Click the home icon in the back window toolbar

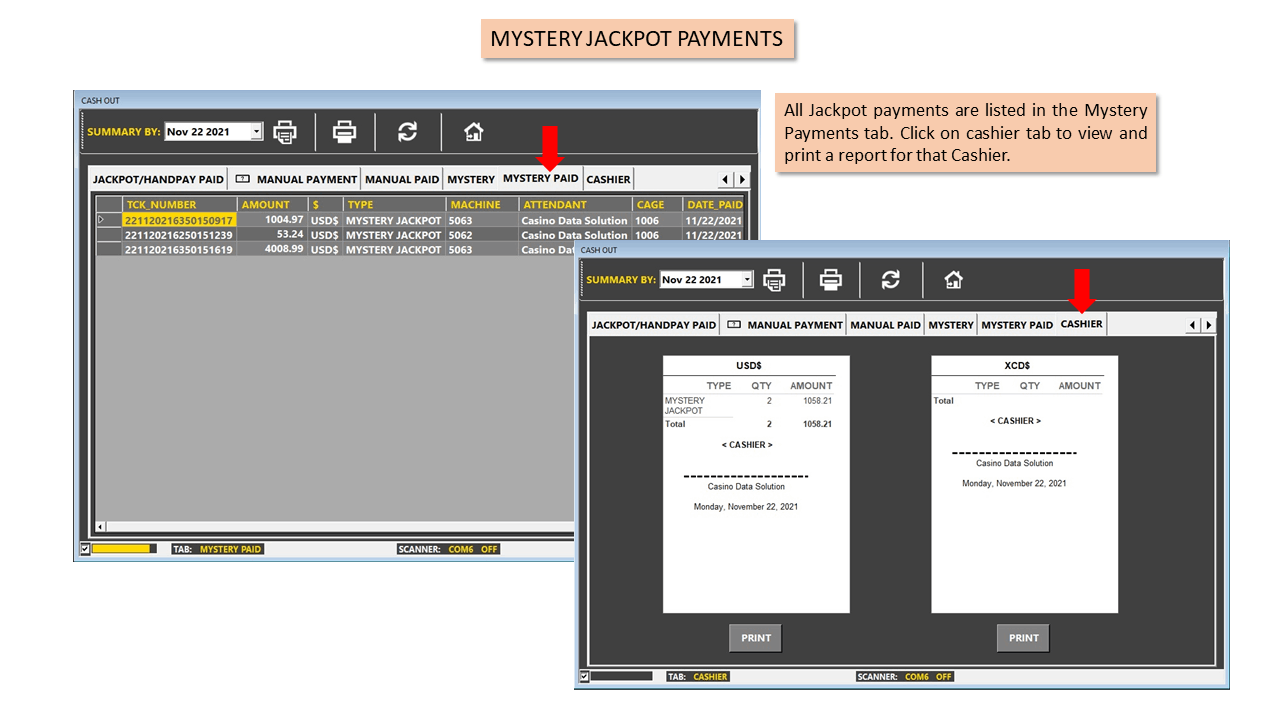pyautogui.click(x=474, y=131)
